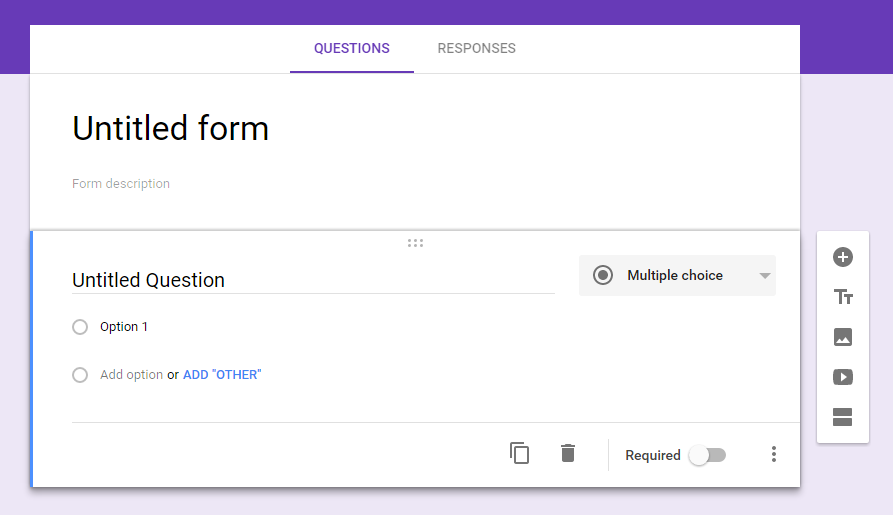Viewport: 893px width, 515px height.
Task: Click the Add question plus icon
Action: (x=842, y=257)
